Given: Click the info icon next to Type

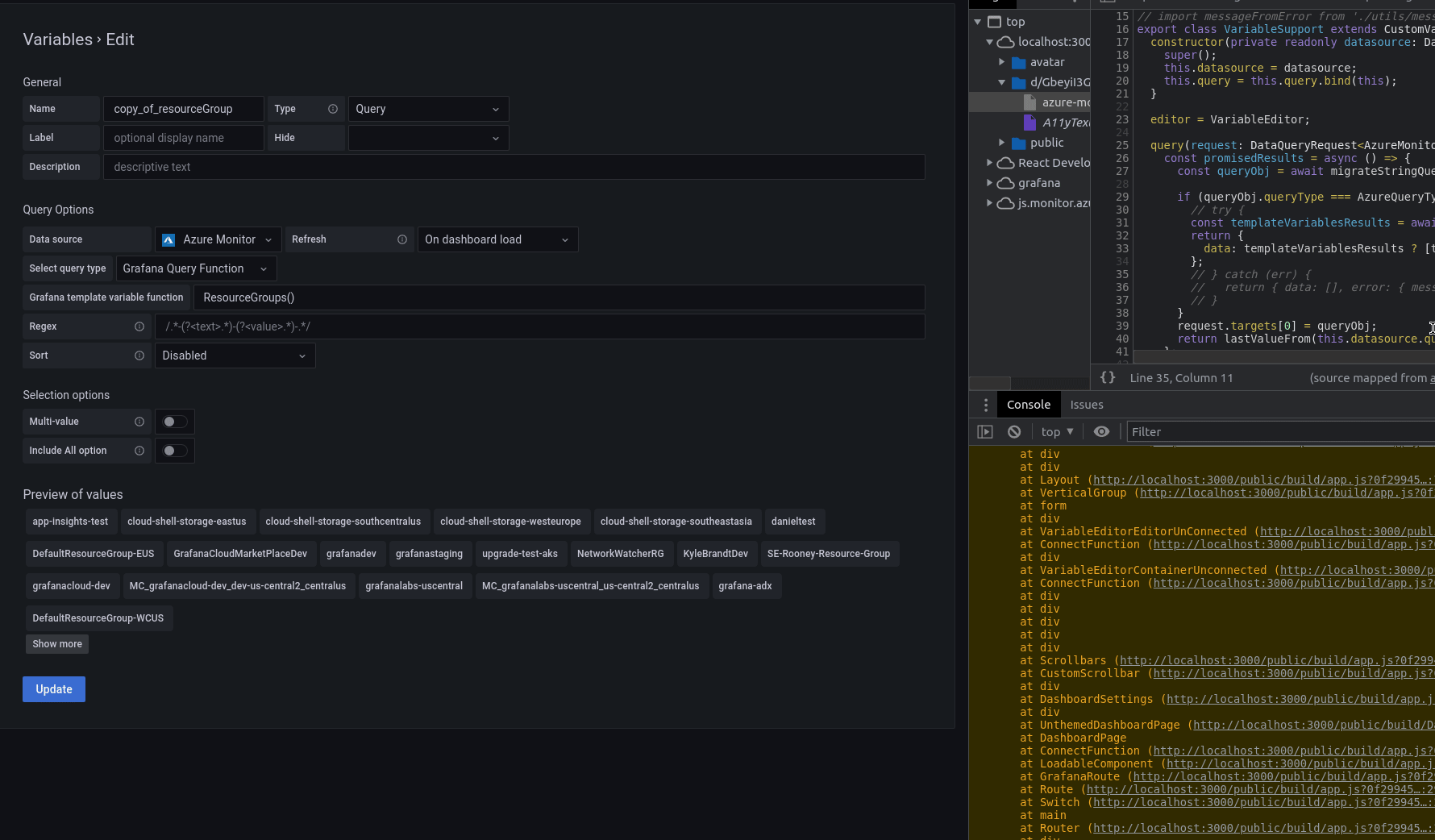Looking at the screenshot, I should tap(333, 108).
